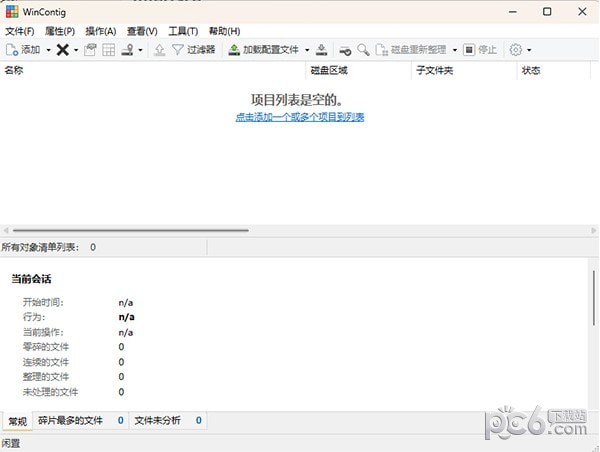Switch to the 碎片最多的文件 tab
The image size is (600, 452).
(81, 421)
